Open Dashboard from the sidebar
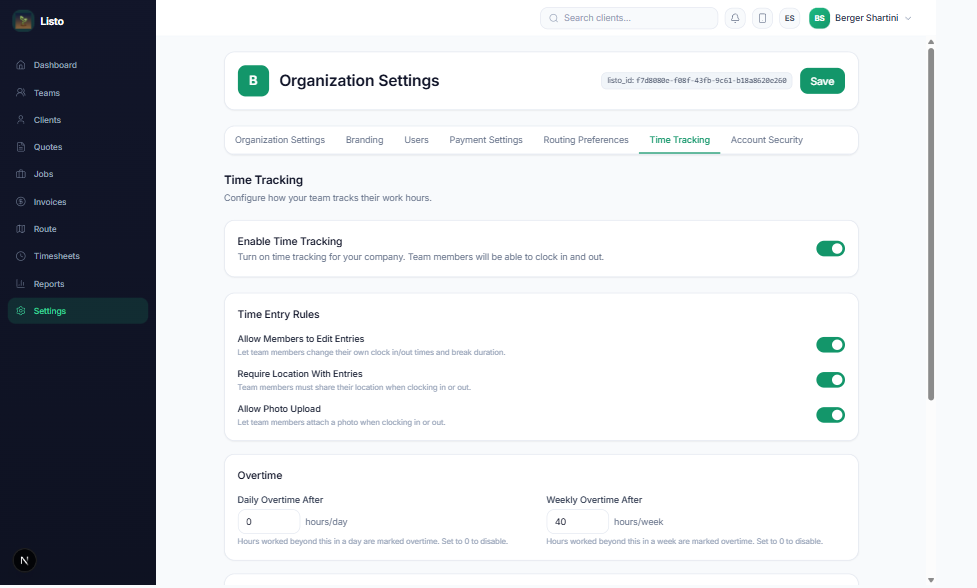This screenshot has height=588, width=977. tap(78, 65)
